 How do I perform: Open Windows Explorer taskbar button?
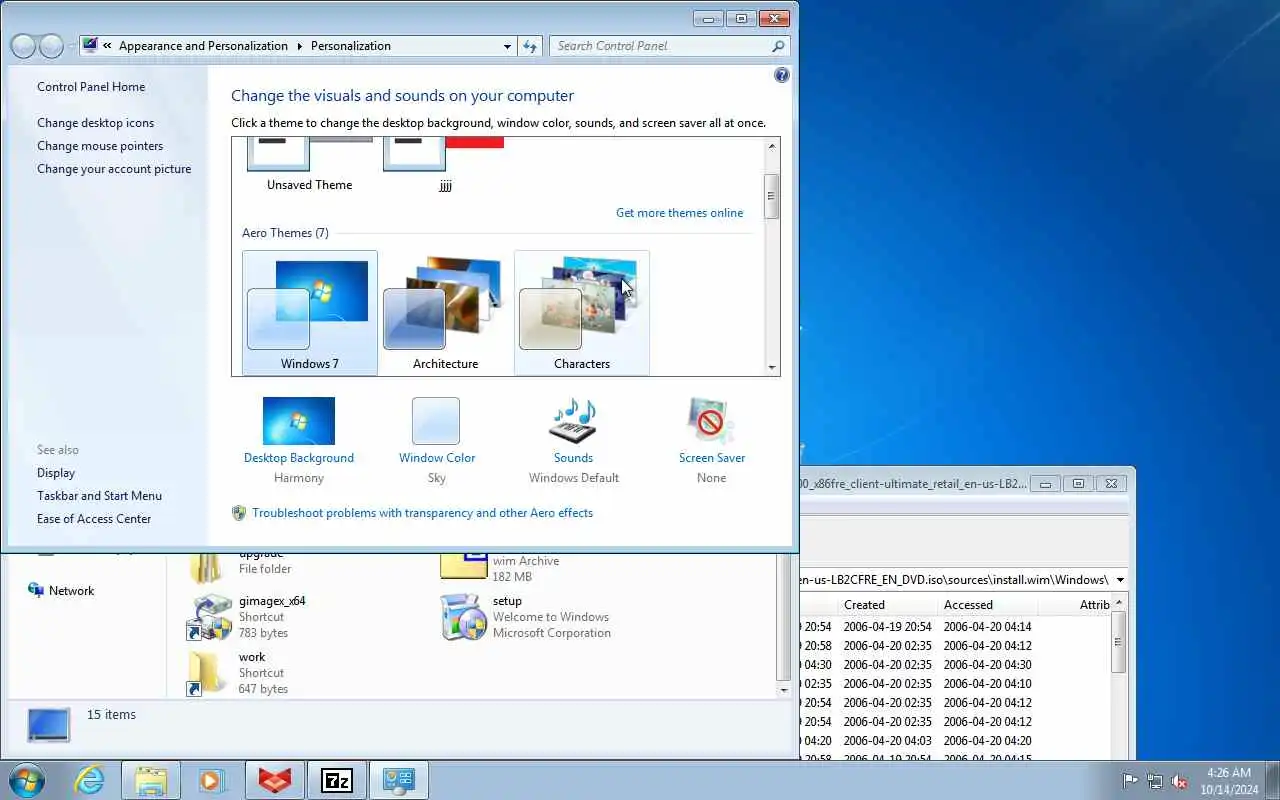coord(151,780)
